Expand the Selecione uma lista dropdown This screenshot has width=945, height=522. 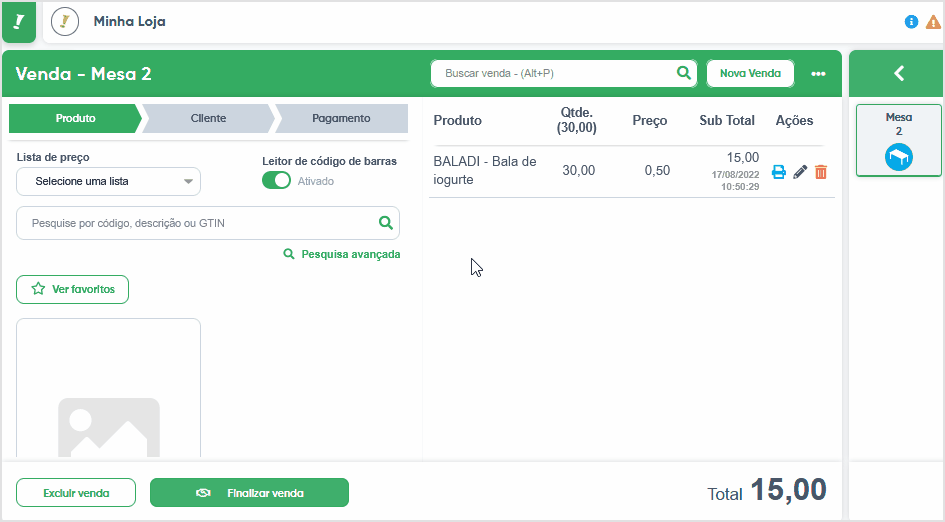tap(108, 181)
